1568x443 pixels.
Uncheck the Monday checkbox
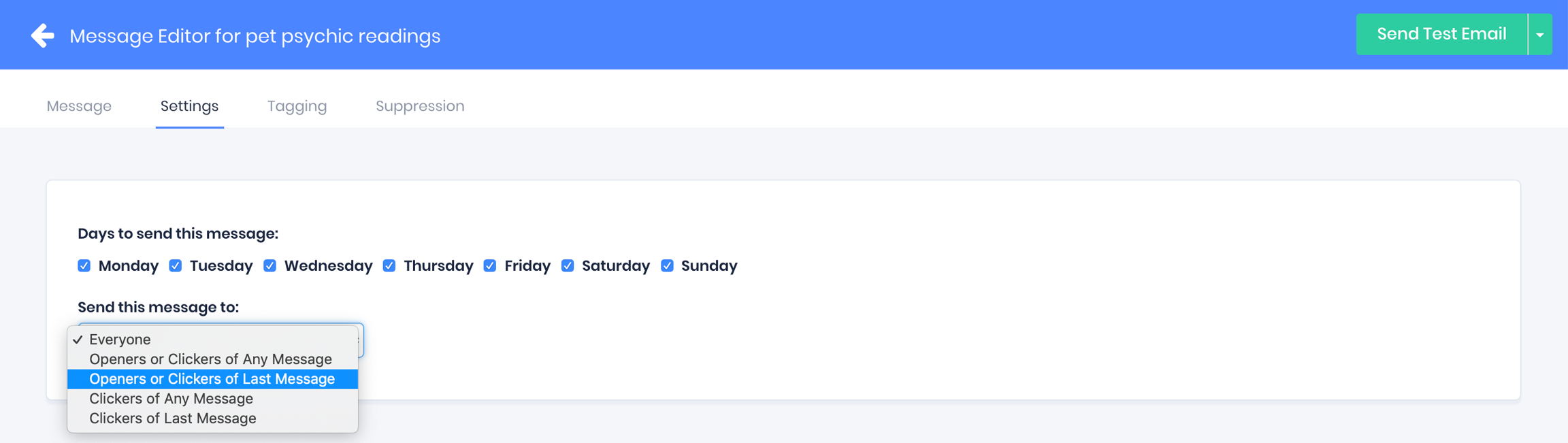pyautogui.click(x=84, y=265)
